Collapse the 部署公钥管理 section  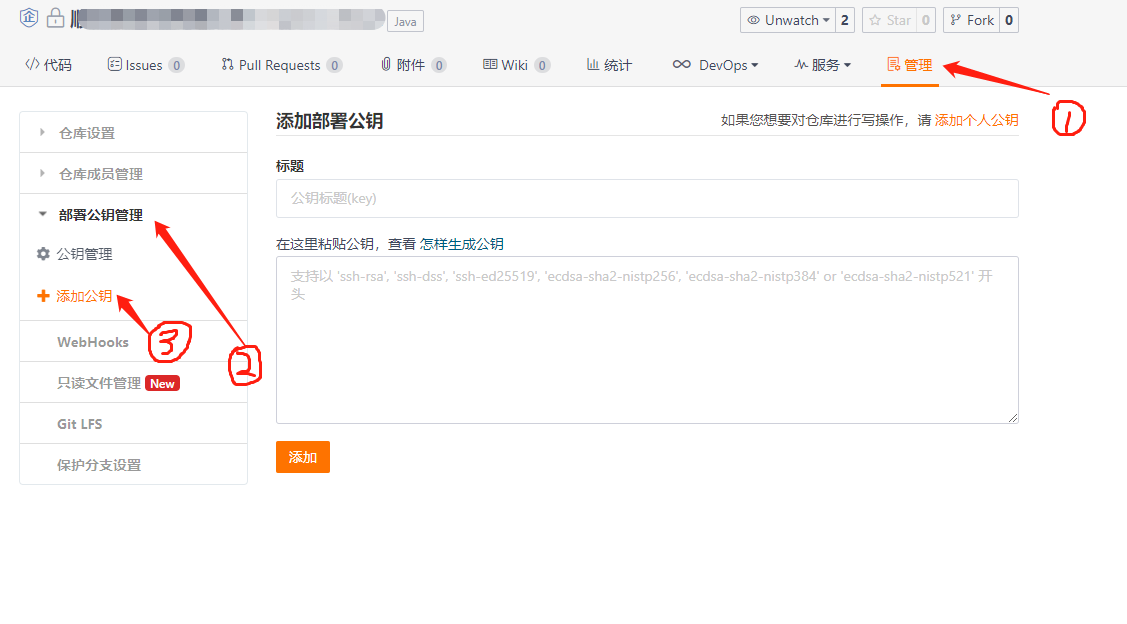pos(134,214)
